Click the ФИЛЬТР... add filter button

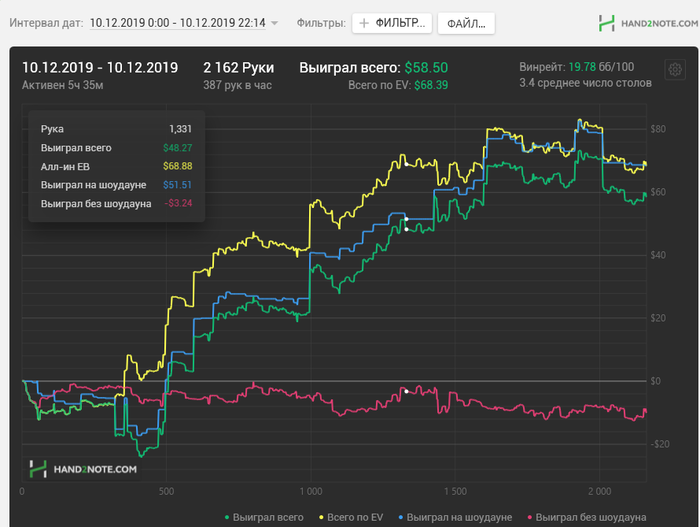[x=392, y=23]
